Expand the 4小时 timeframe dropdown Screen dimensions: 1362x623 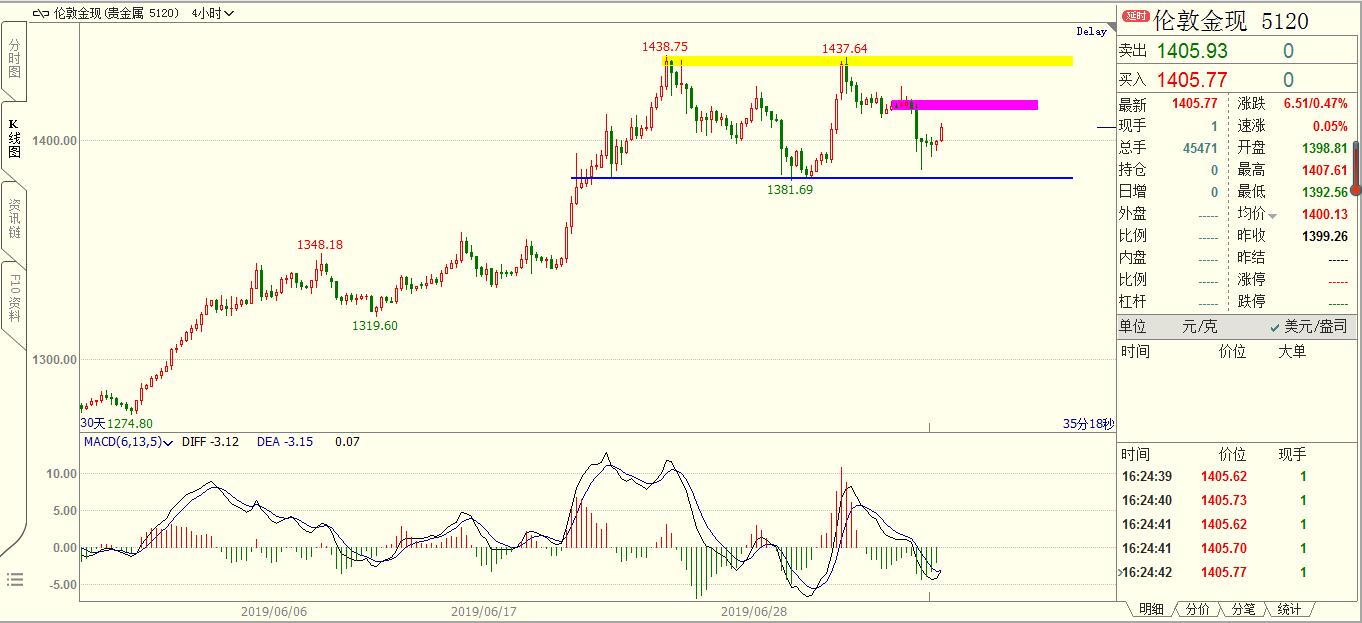pos(213,14)
